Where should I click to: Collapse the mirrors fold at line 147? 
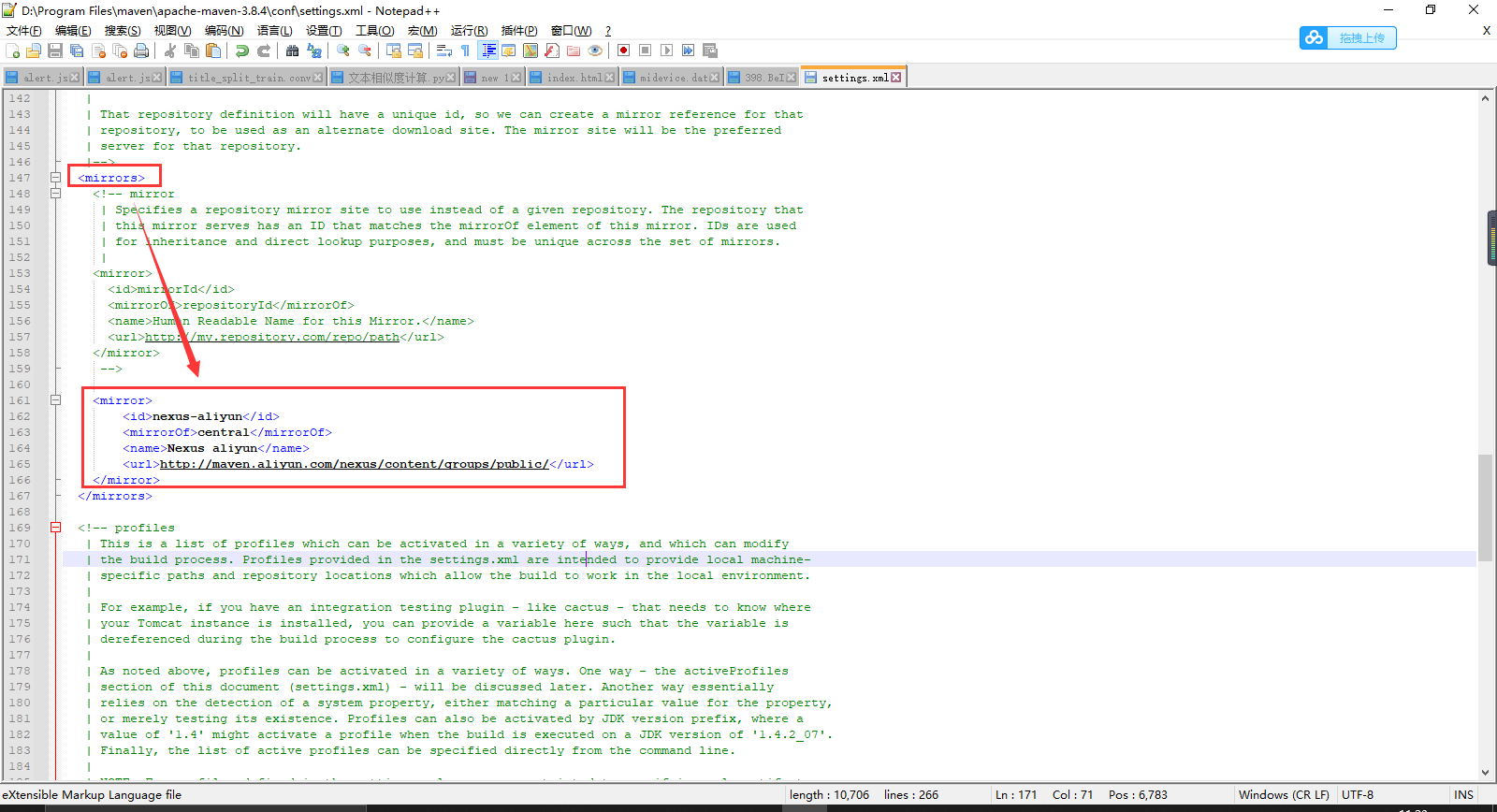pyautogui.click(x=55, y=178)
